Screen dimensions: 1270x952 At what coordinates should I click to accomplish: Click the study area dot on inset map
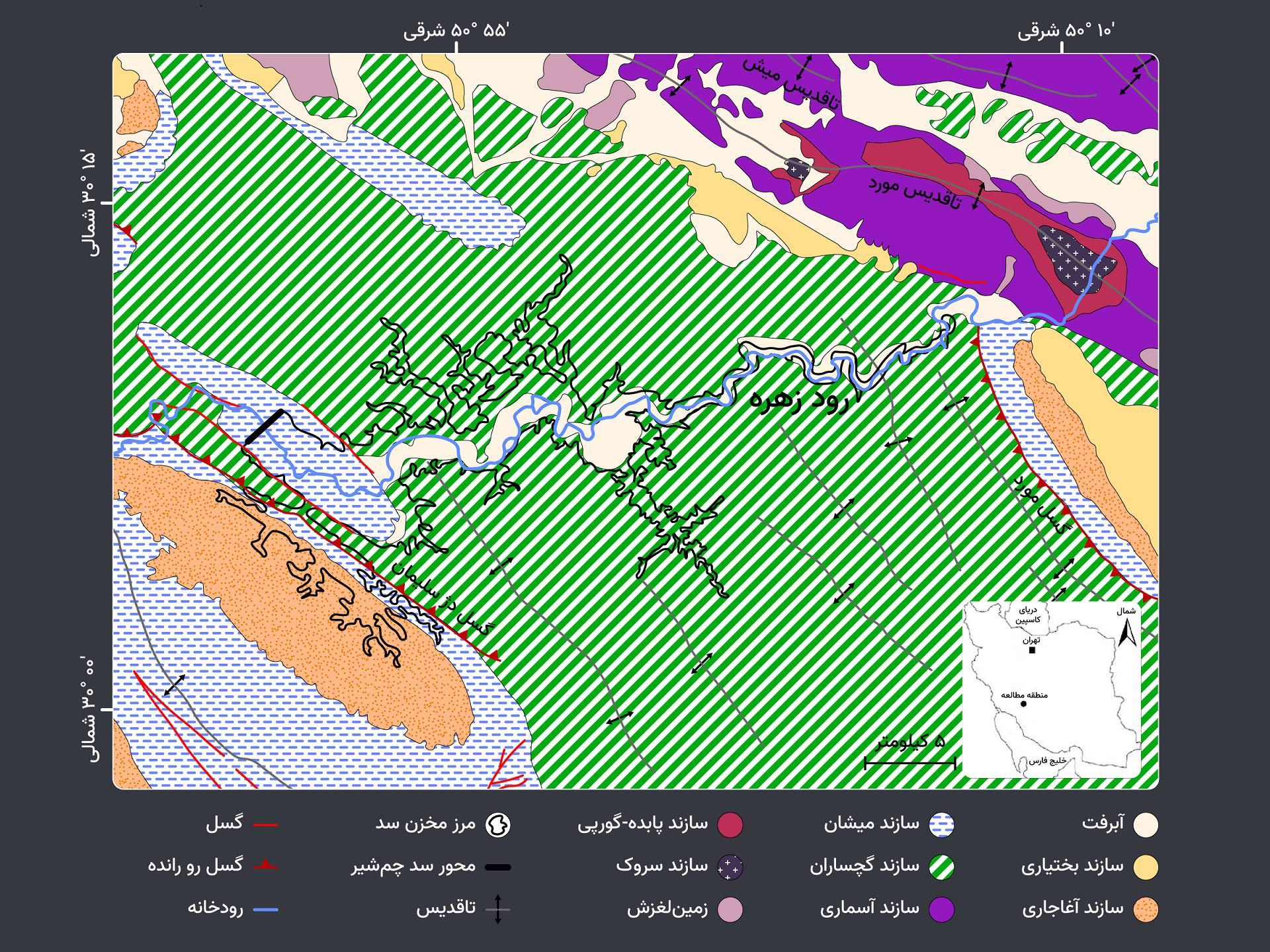point(1023,704)
